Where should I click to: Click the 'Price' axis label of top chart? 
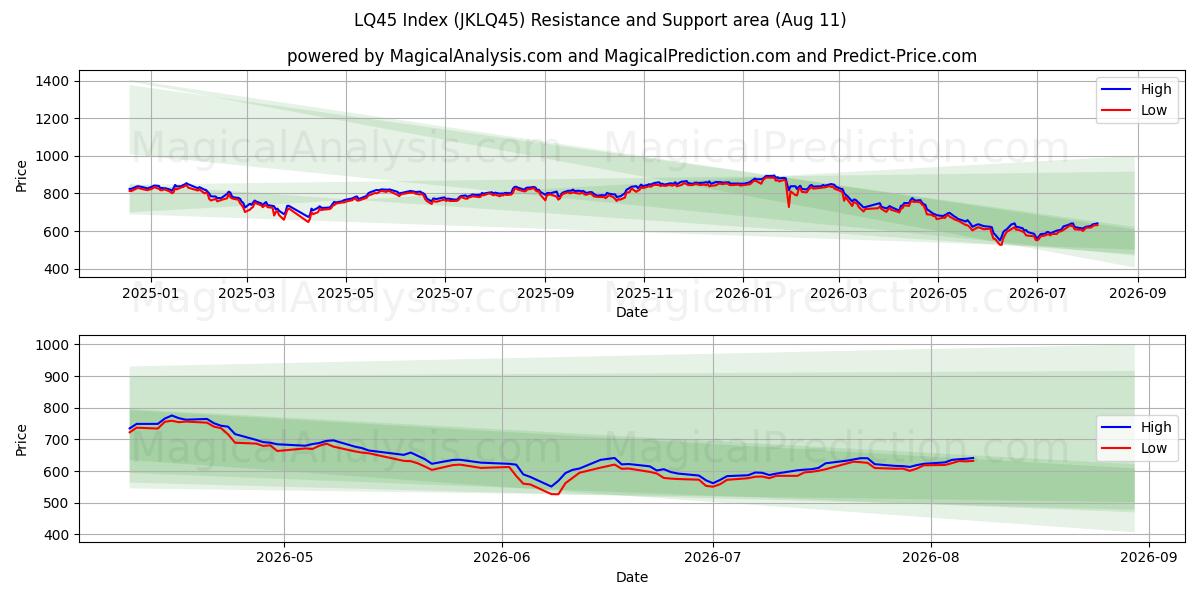pos(22,175)
